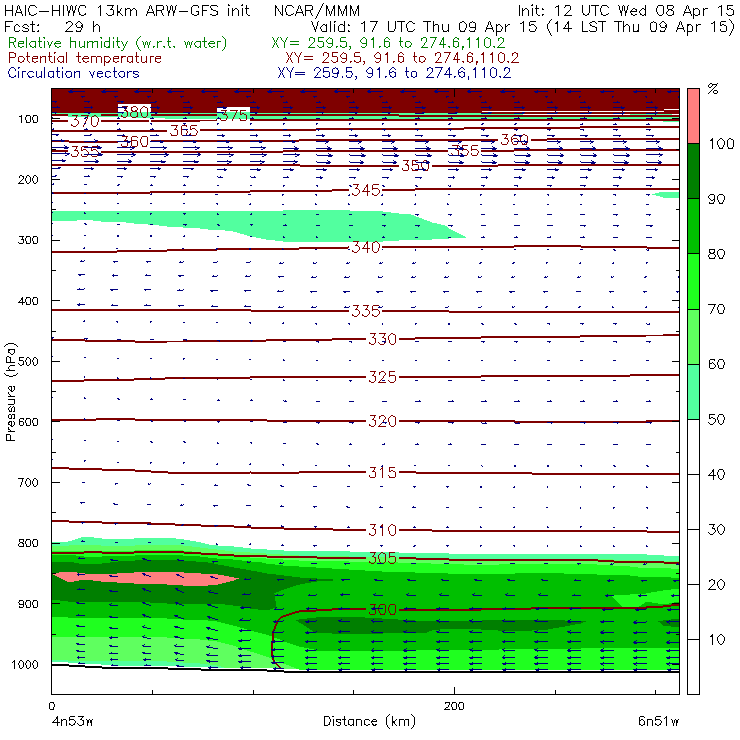Screen dimensions: 740x740
Task: Click the 345 contour label
Action: click(366, 190)
